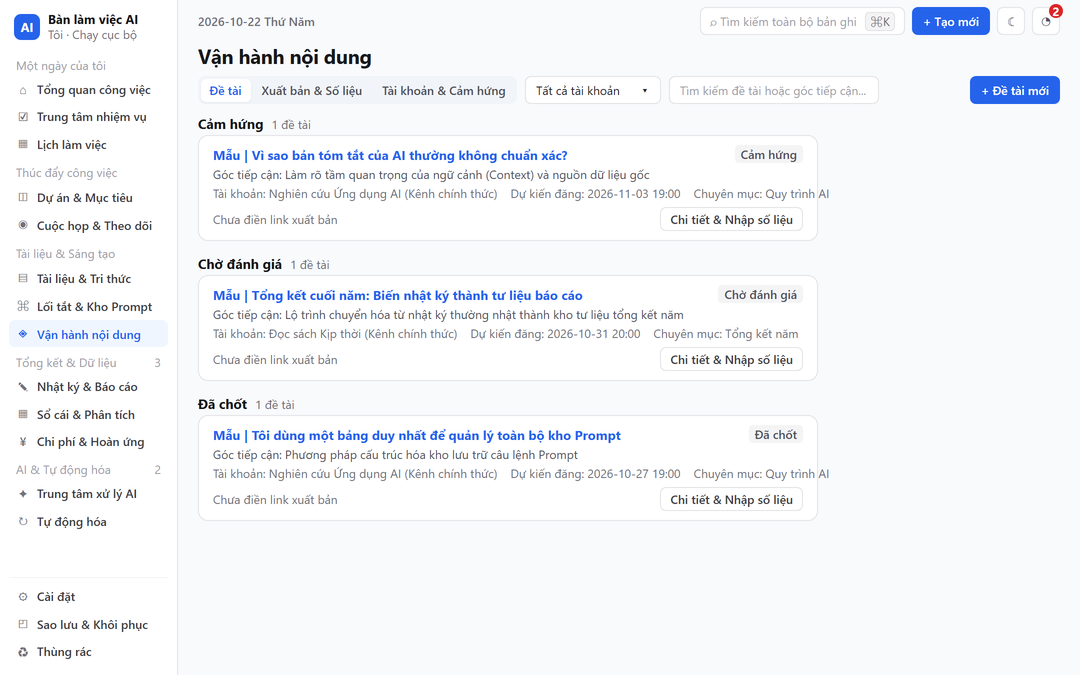This screenshot has height=675, width=1080.
Task: Open Chi phí & Hoàn ứng
Action: coord(88,442)
